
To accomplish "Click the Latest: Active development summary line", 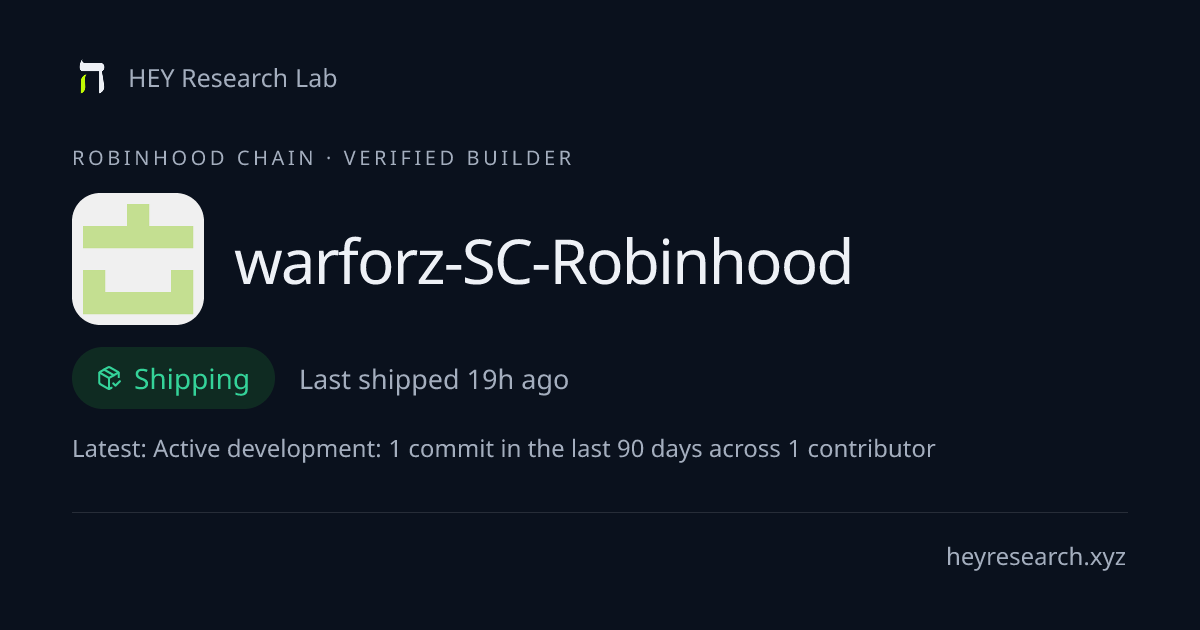I will tap(504, 449).
